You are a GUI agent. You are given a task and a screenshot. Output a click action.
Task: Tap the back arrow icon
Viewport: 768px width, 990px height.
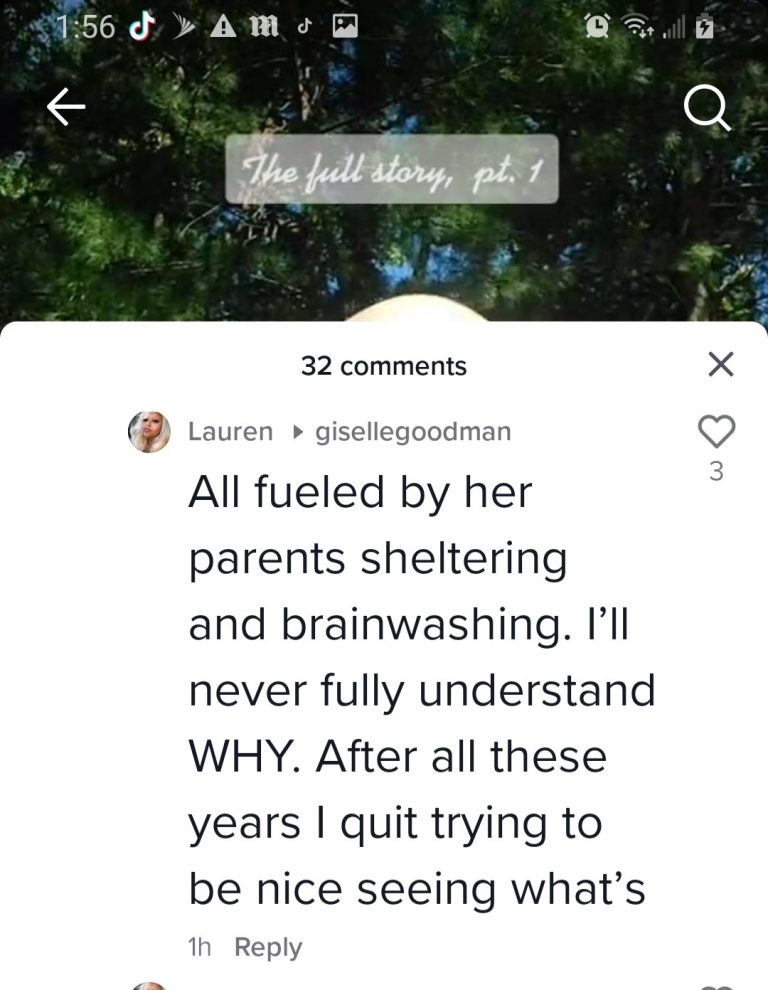66,107
